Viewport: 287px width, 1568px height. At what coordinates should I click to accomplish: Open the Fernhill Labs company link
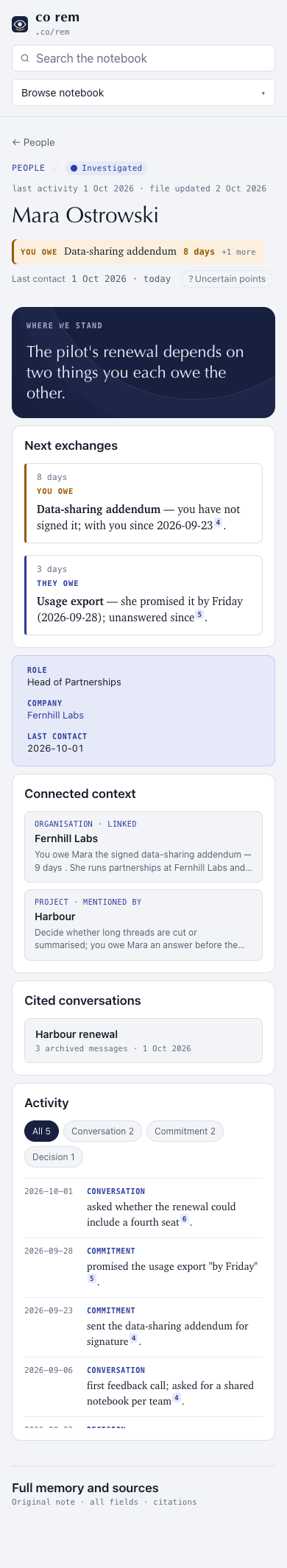(55, 715)
